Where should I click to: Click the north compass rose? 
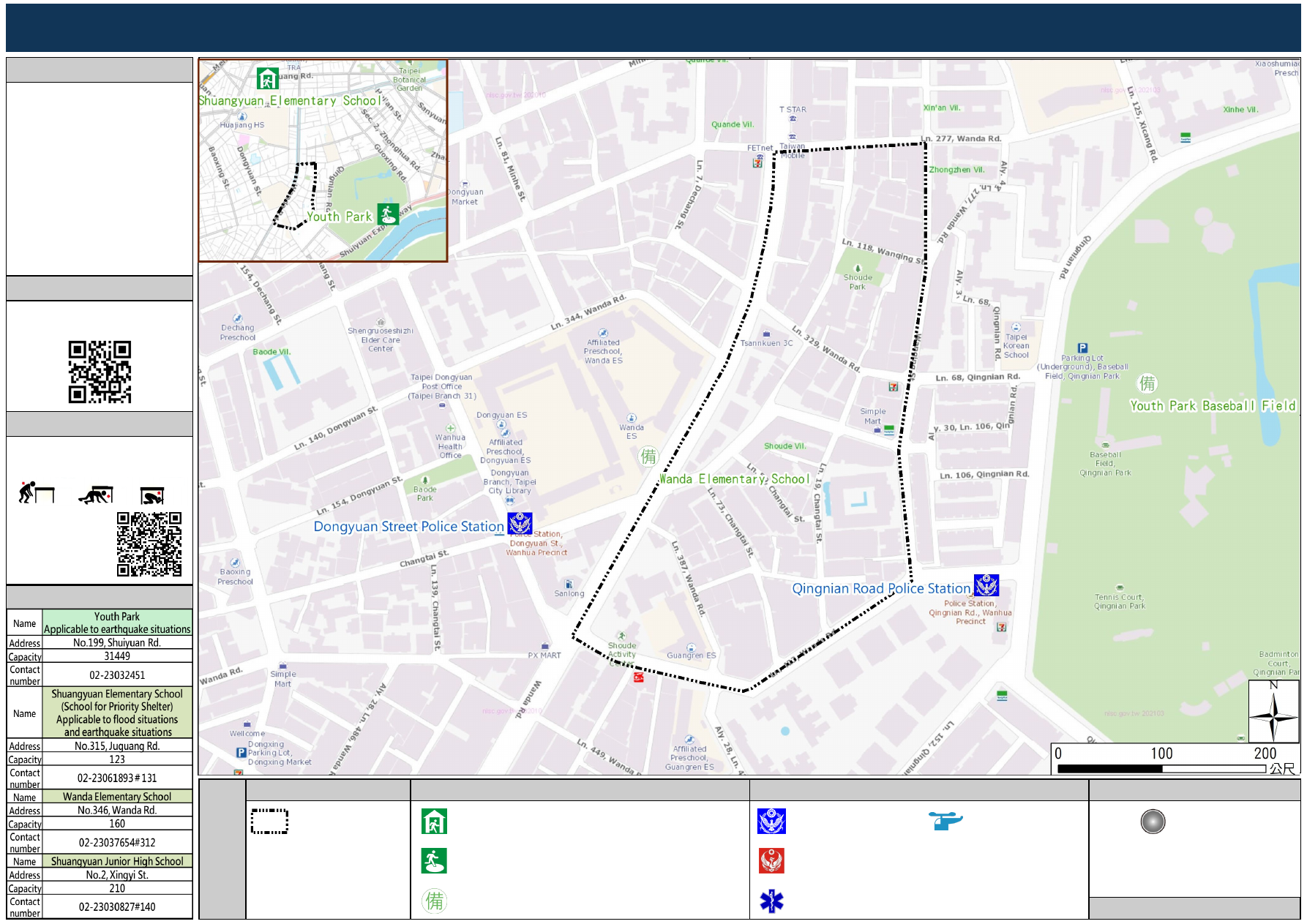point(1274,712)
